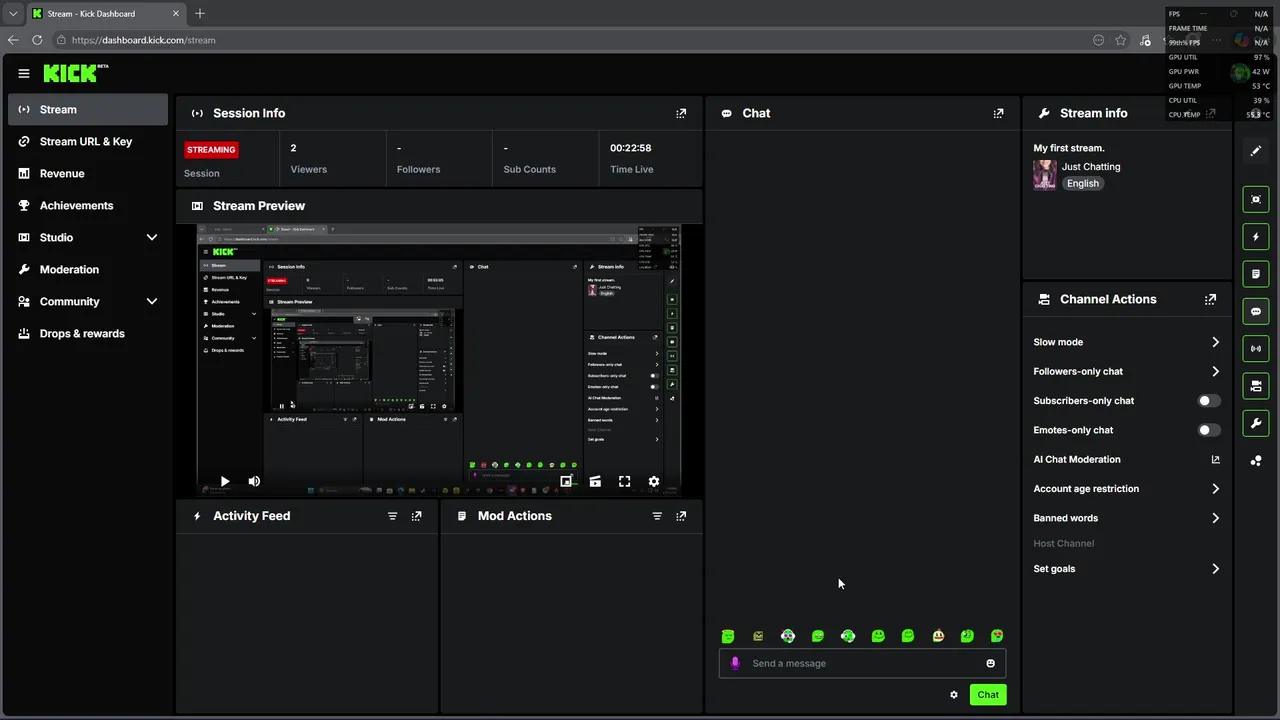Open Mod Actions filter options
Viewport: 1280px width, 720px height.
click(657, 516)
